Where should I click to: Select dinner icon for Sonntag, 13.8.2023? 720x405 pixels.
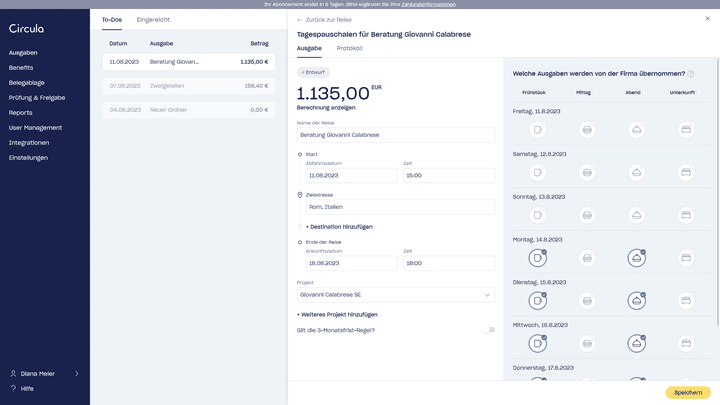point(636,215)
